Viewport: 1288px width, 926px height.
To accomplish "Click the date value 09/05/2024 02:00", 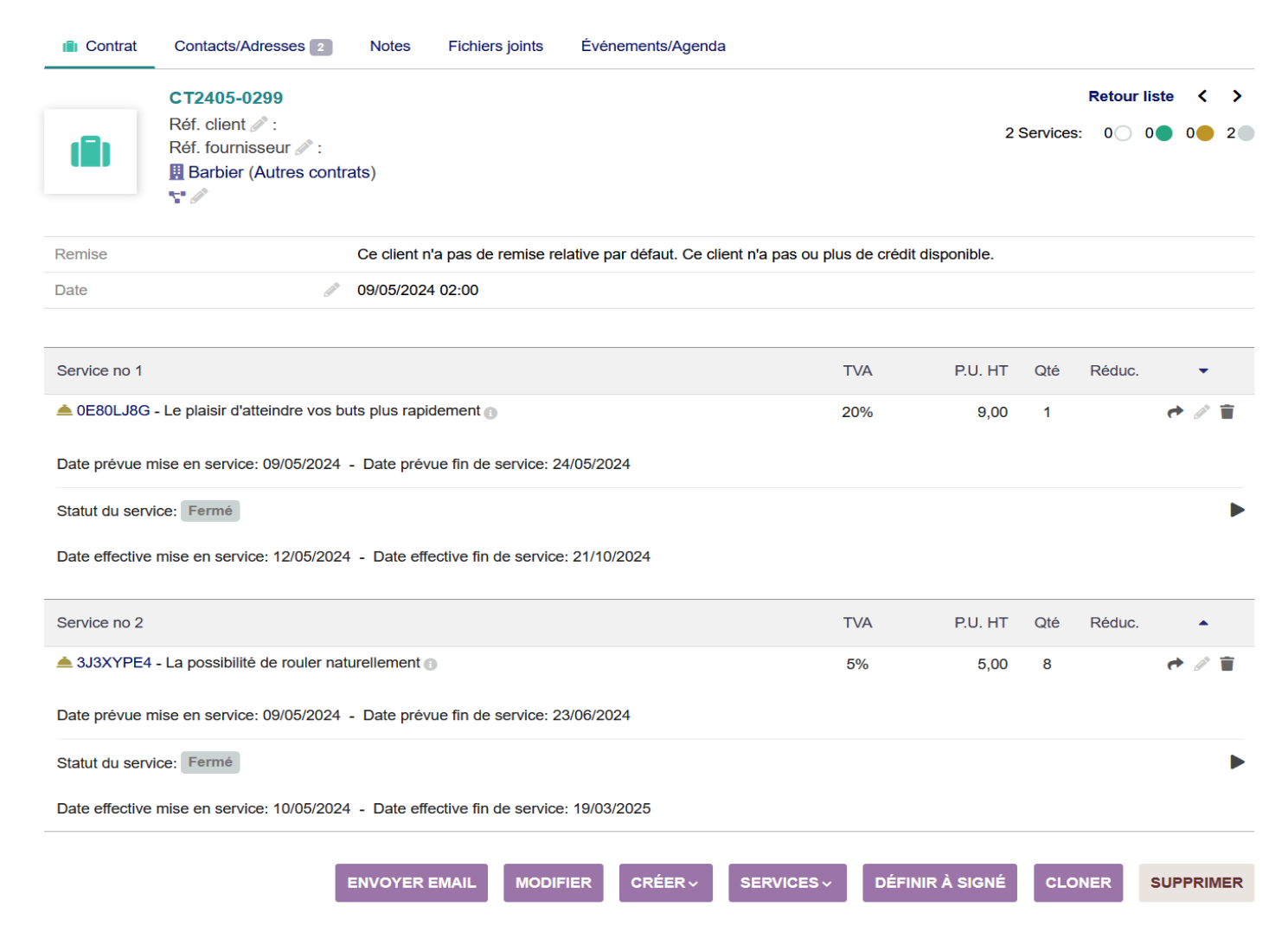I will point(418,290).
